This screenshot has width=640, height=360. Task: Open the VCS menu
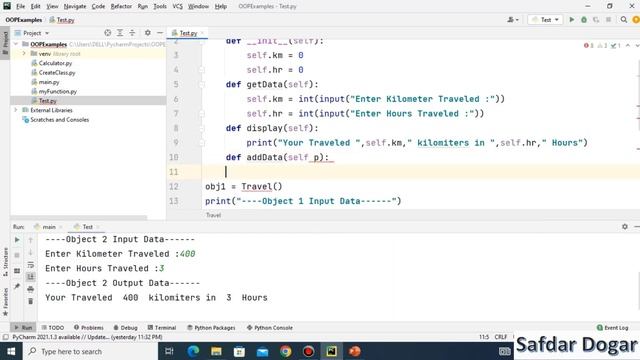178,6
